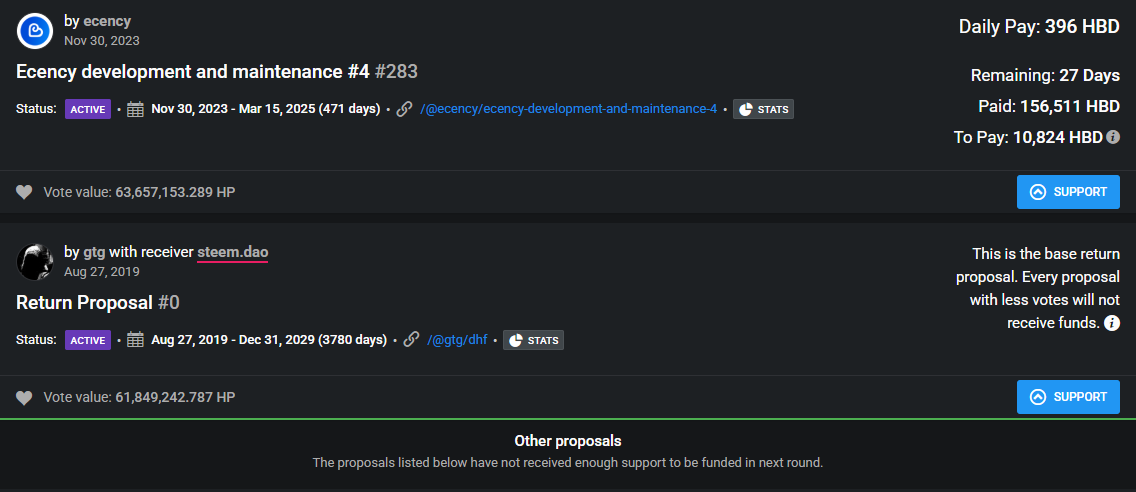This screenshot has height=492, width=1136.
Task: Click the pie chart icon in the Ecency STATS button
Action: 746,109
